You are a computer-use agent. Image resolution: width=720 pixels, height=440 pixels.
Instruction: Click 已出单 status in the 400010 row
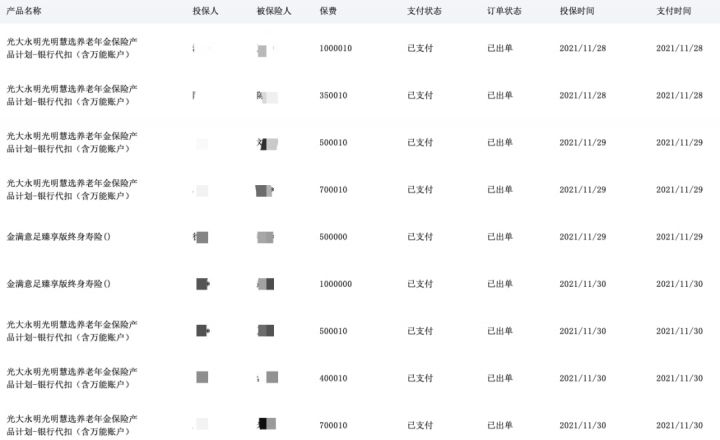500,378
